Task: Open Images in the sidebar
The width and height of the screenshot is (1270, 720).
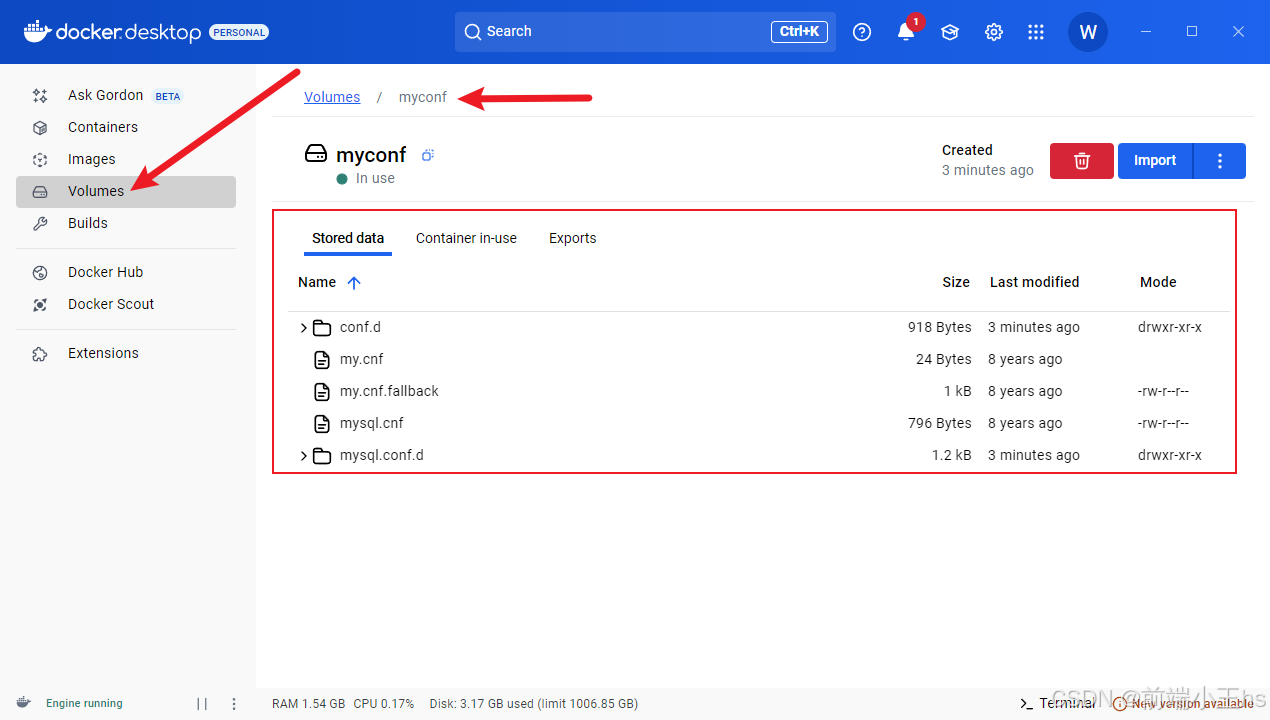Action: [126, 160]
